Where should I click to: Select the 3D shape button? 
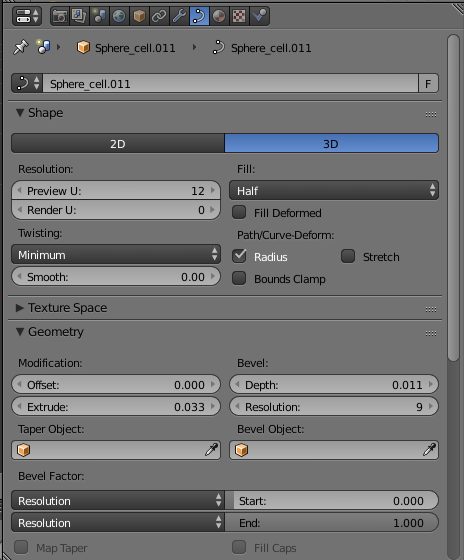click(x=331, y=144)
